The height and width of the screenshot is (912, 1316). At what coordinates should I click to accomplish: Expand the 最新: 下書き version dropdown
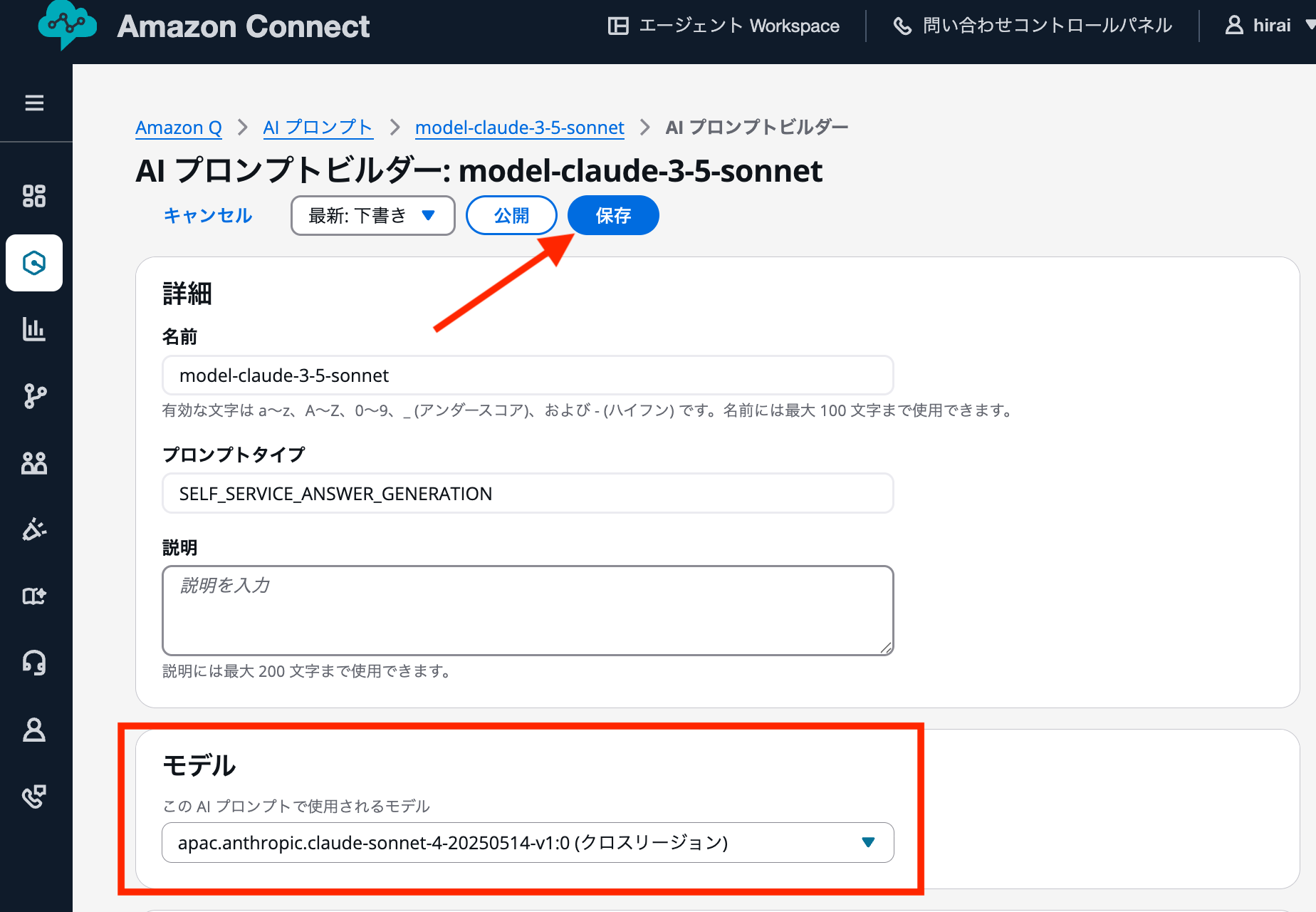pos(372,215)
